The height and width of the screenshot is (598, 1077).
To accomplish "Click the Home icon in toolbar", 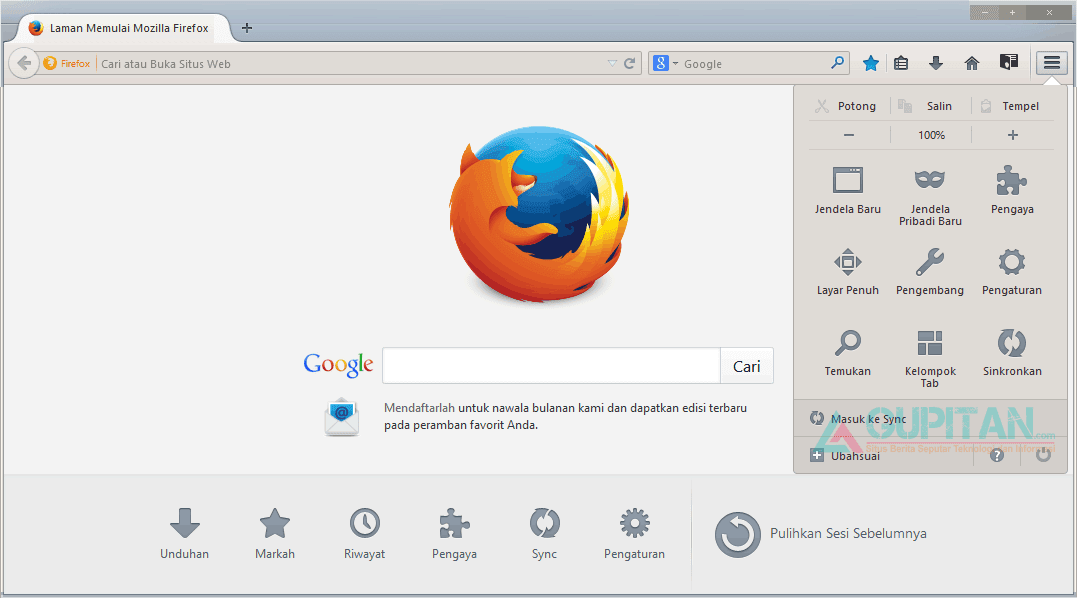I will click(x=971, y=63).
